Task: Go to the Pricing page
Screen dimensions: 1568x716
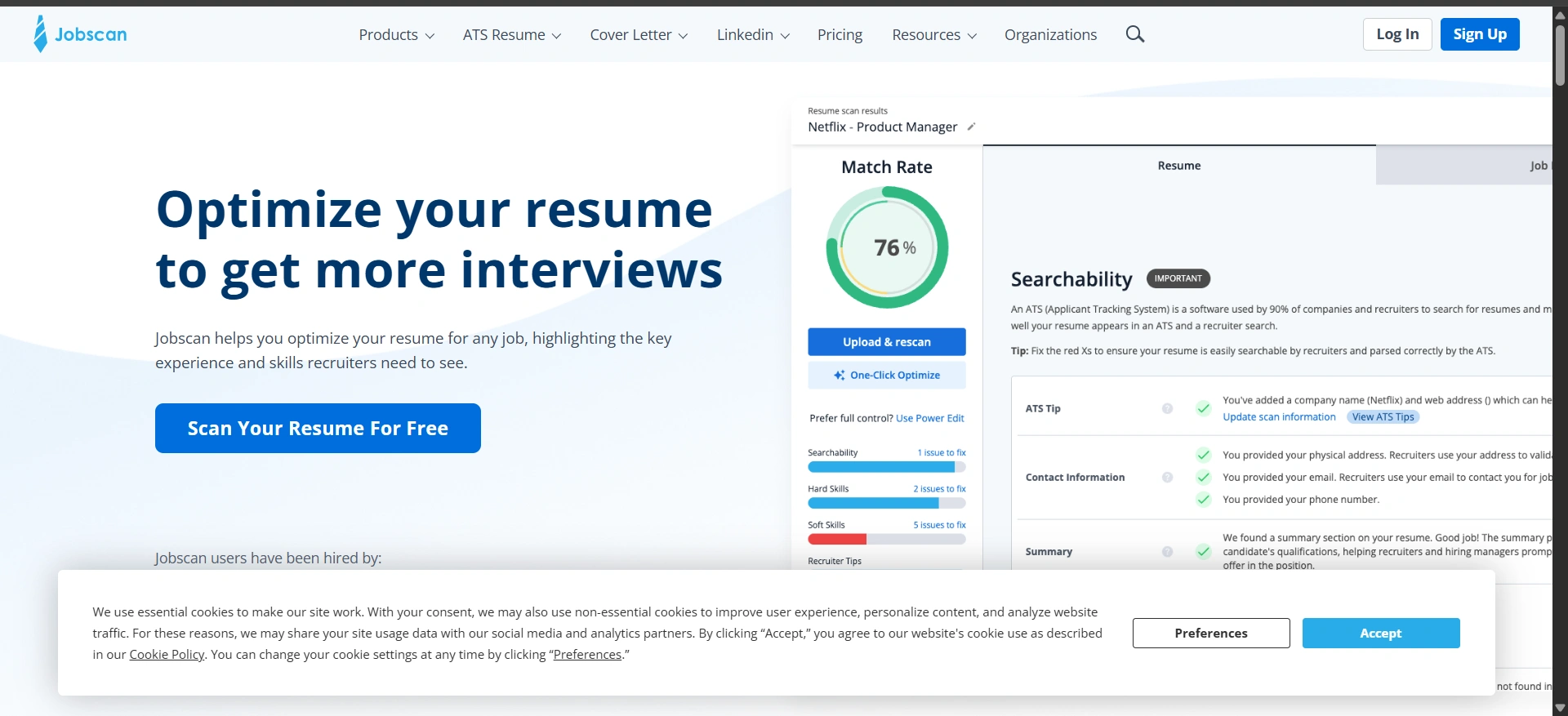Action: (x=840, y=34)
